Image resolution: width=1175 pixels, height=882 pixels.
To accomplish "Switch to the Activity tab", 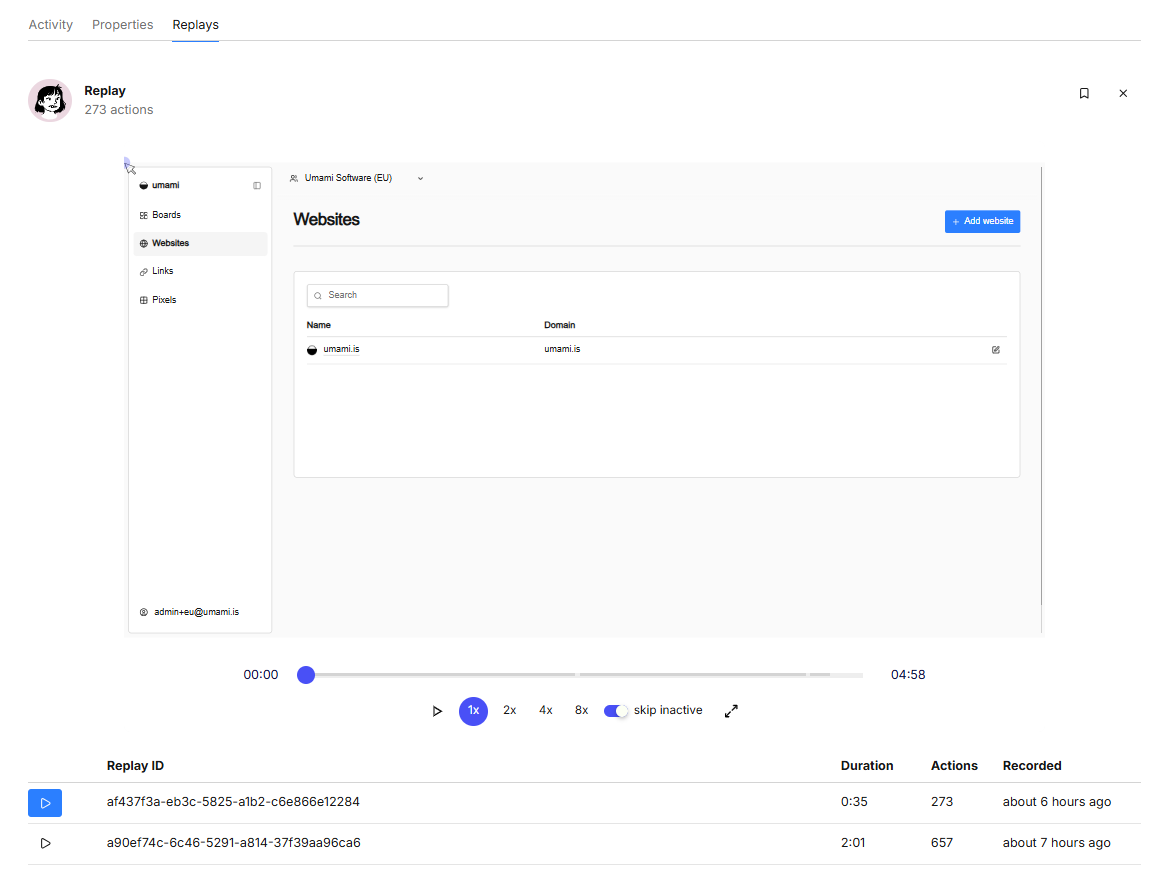I will [x=50, y=25].
